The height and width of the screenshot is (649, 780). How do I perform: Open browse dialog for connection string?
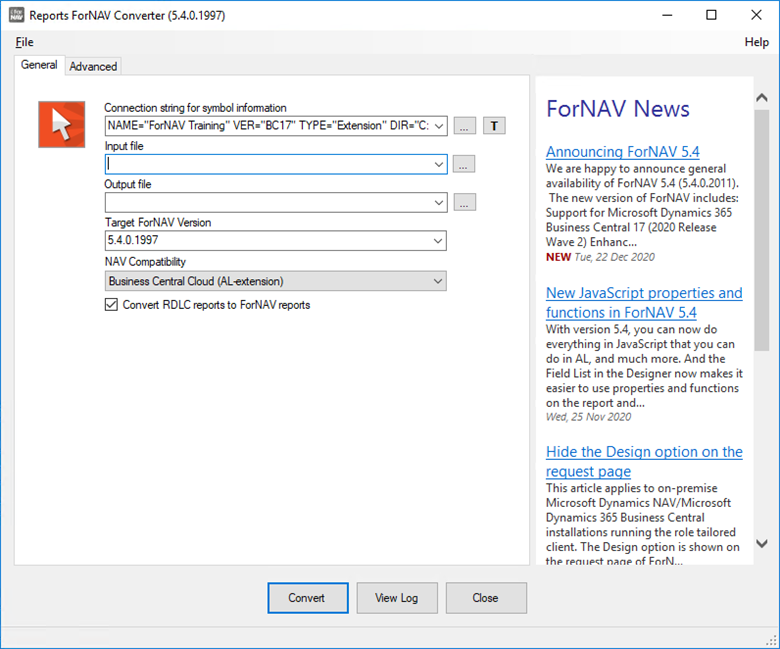coord(464,126)
